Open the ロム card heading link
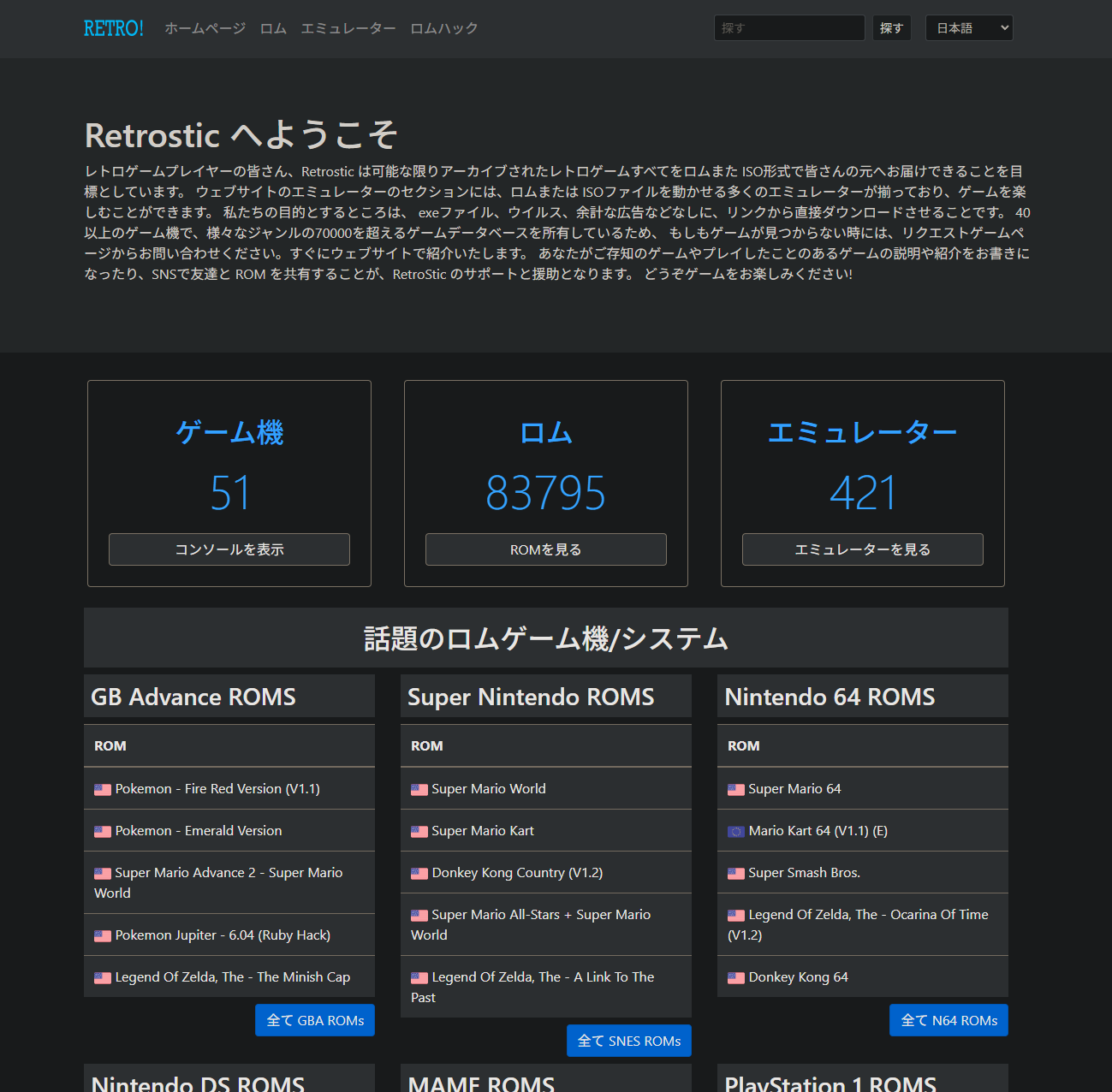Viewport: 1112px width, 1092px height. point(546,432)
